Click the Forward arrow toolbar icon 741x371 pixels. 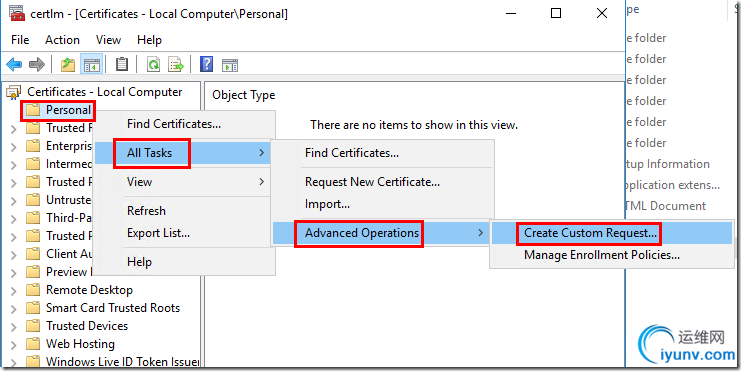point(37,64)
